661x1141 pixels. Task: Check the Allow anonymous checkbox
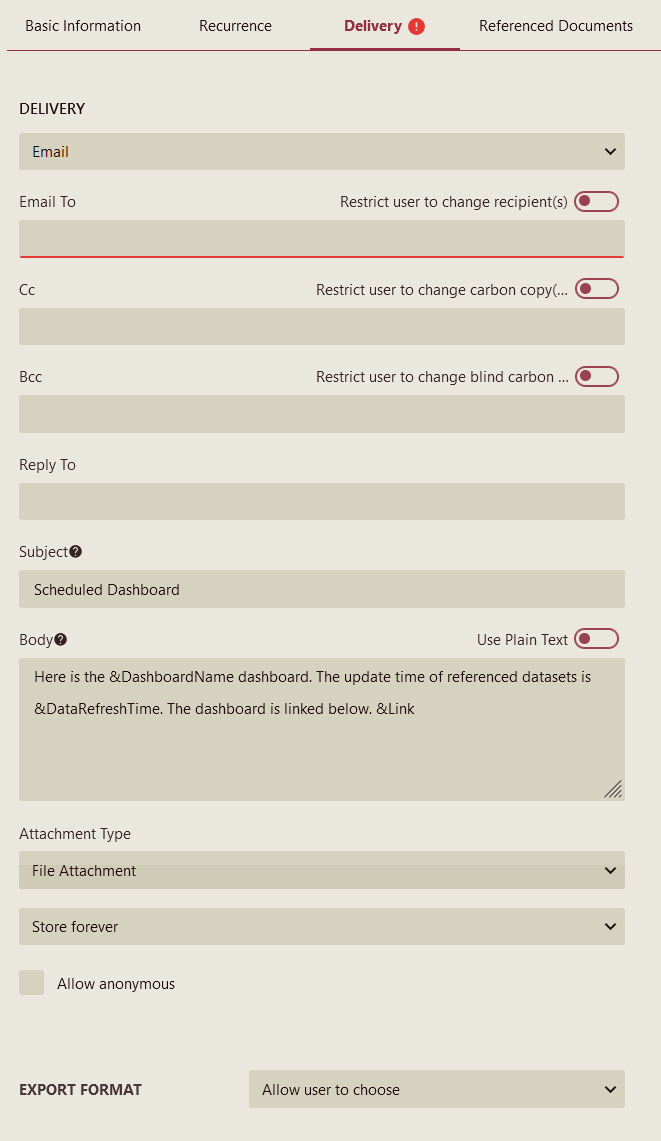coord(32,983)
